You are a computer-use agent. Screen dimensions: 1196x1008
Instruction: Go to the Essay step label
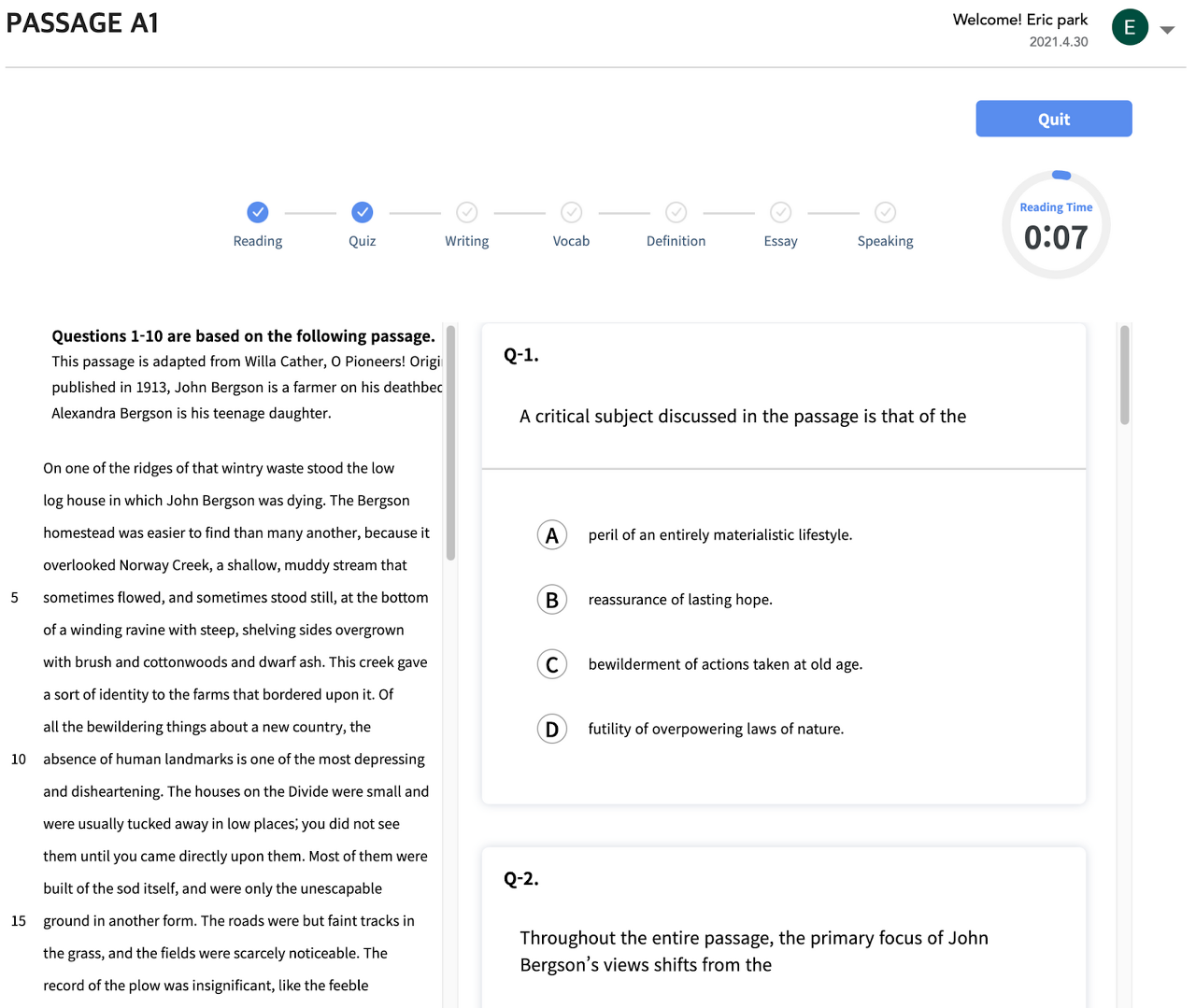(x=781, y=241)
